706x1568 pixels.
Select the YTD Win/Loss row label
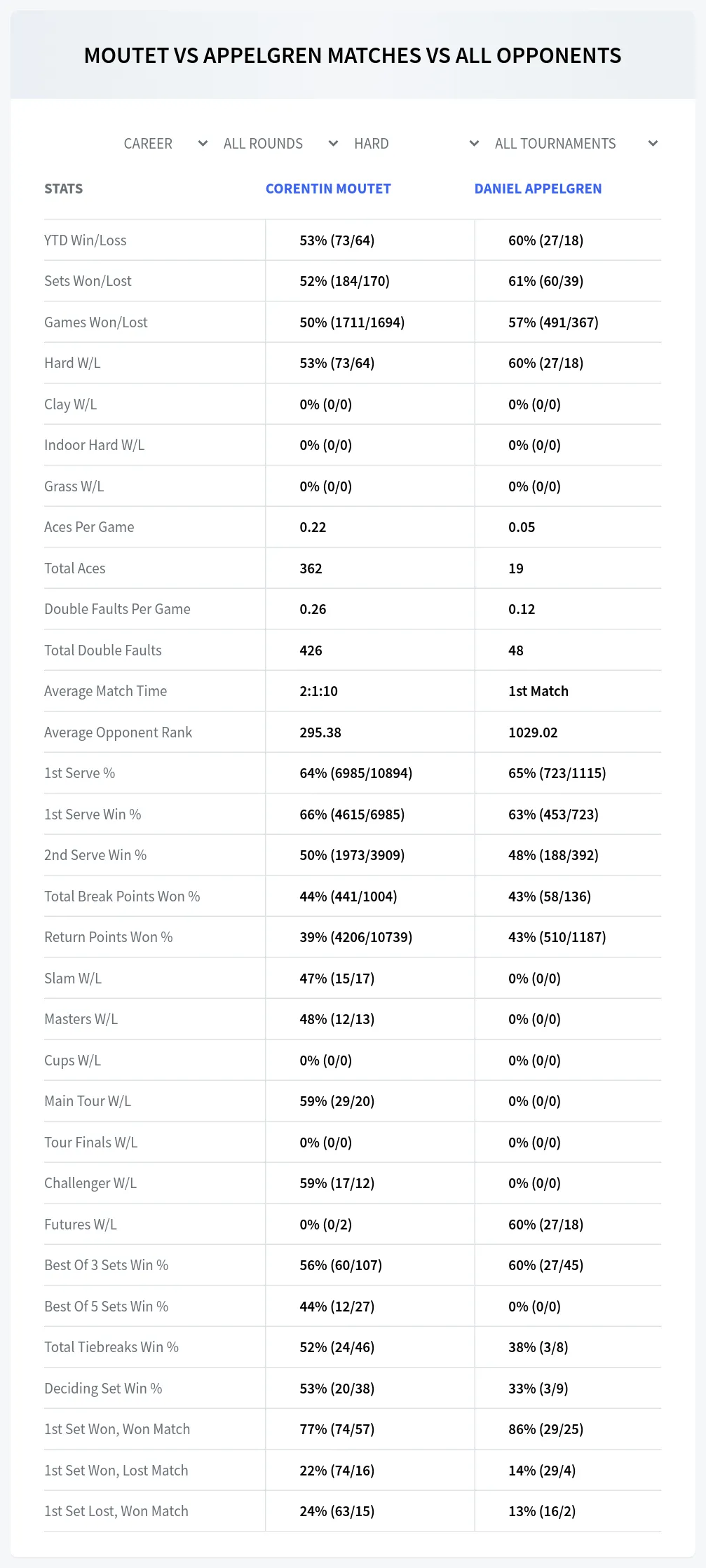coord(86,240)
